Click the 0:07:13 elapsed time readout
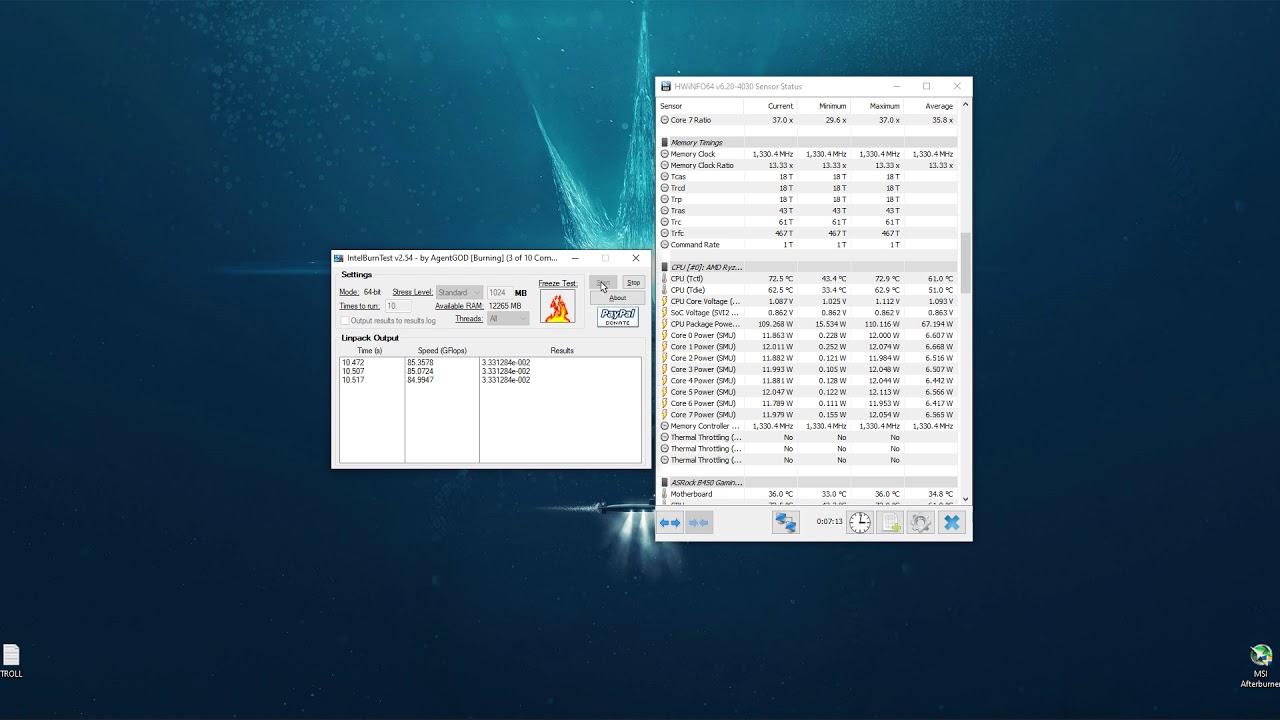Viewport: 1280px width, 720px height. click(829, 522)
